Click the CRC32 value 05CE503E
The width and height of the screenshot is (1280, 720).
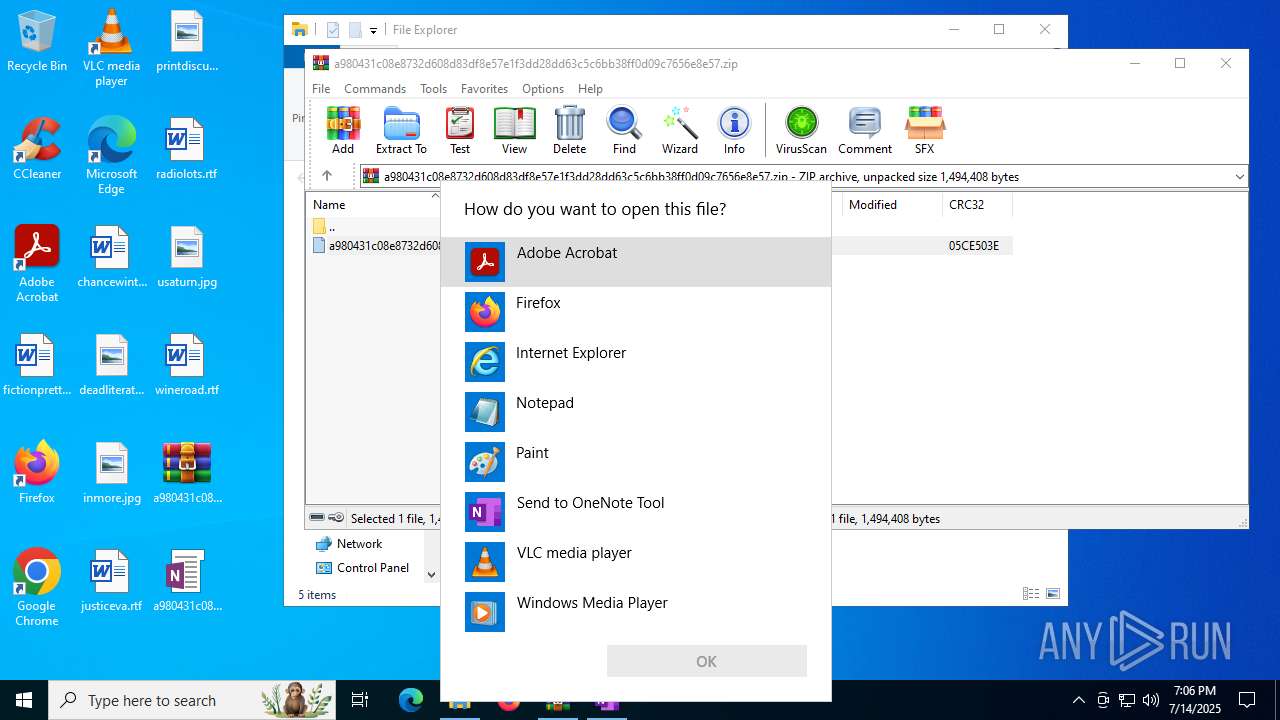click(x=974, y=245)
